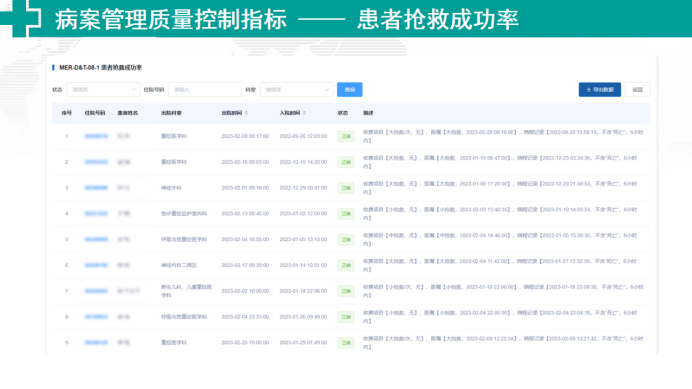The image size is (692, 389).
Task: Select discharge time 2023-02-04 23:33:00
Action: 245,317
